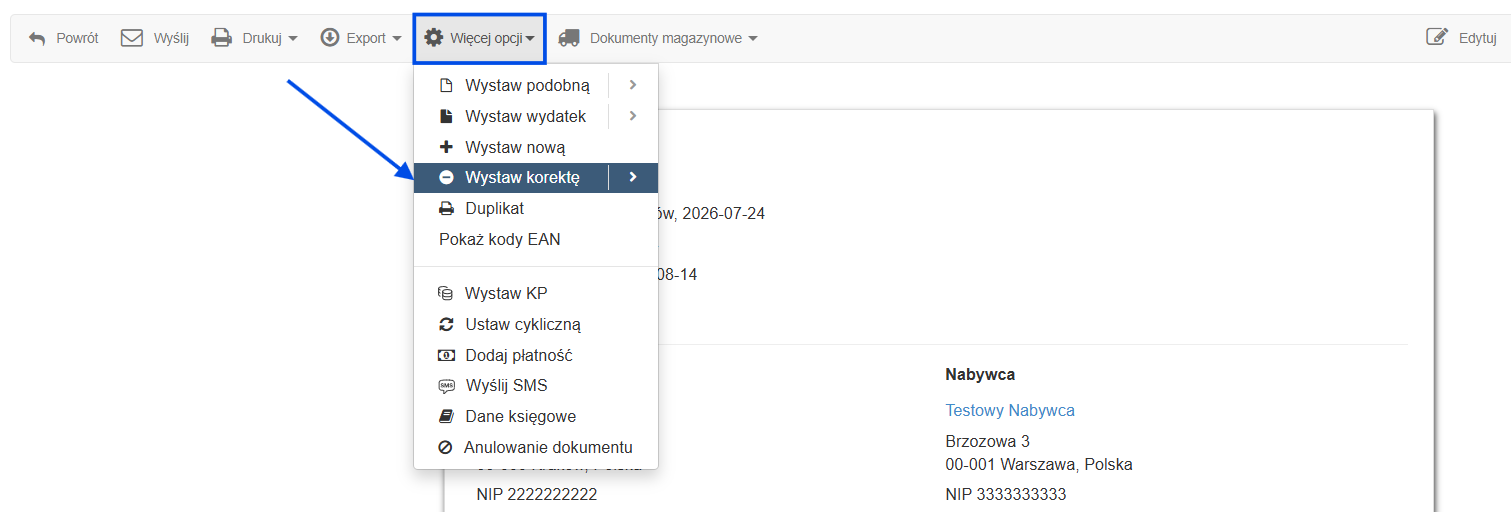The width and height of the screenshot is (1511, 512).
Task: Open the Testowy Nabywca buyer link
Action: (1010, 410)
